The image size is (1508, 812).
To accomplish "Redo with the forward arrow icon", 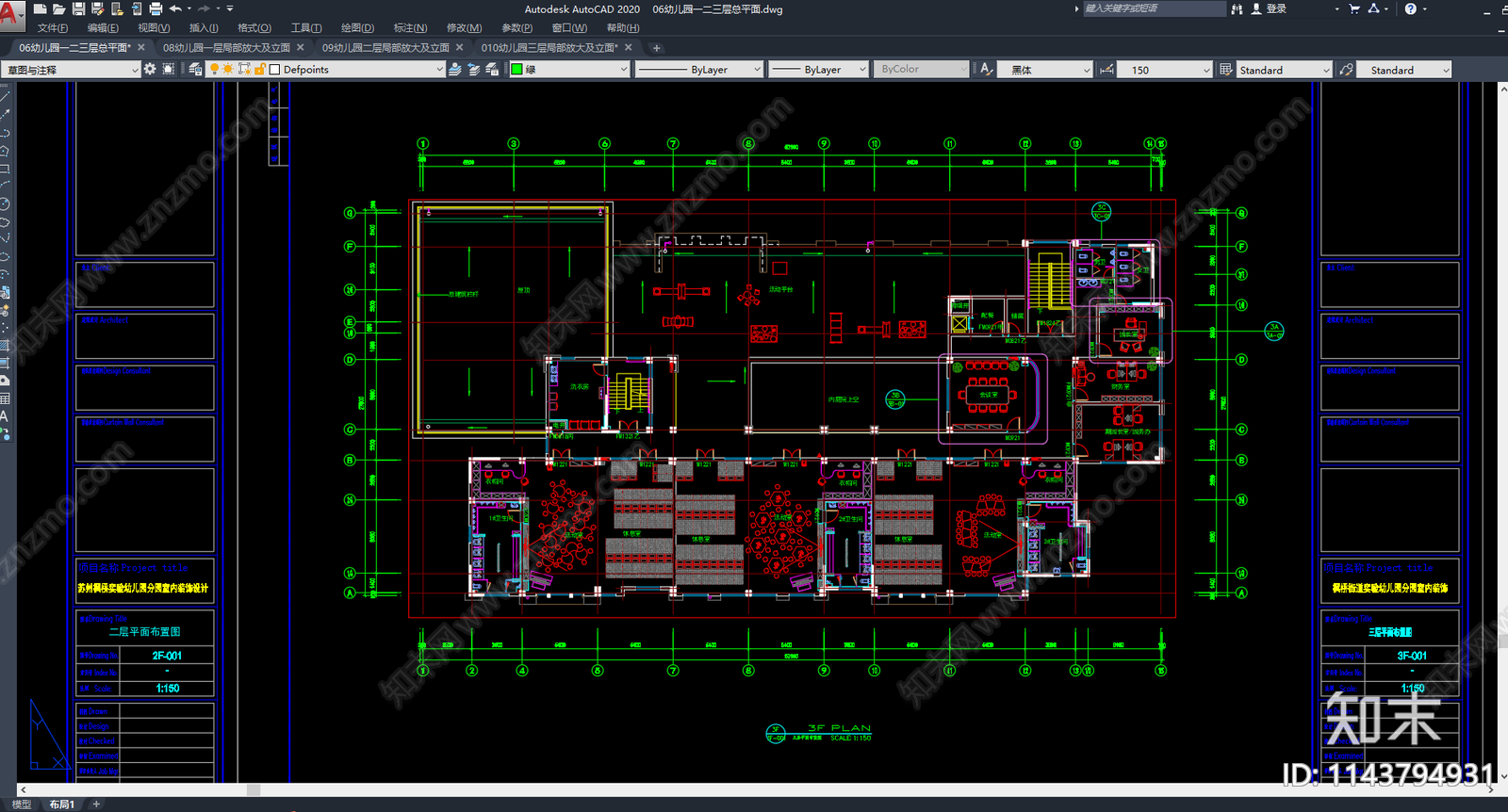I will tap(205, 8).
